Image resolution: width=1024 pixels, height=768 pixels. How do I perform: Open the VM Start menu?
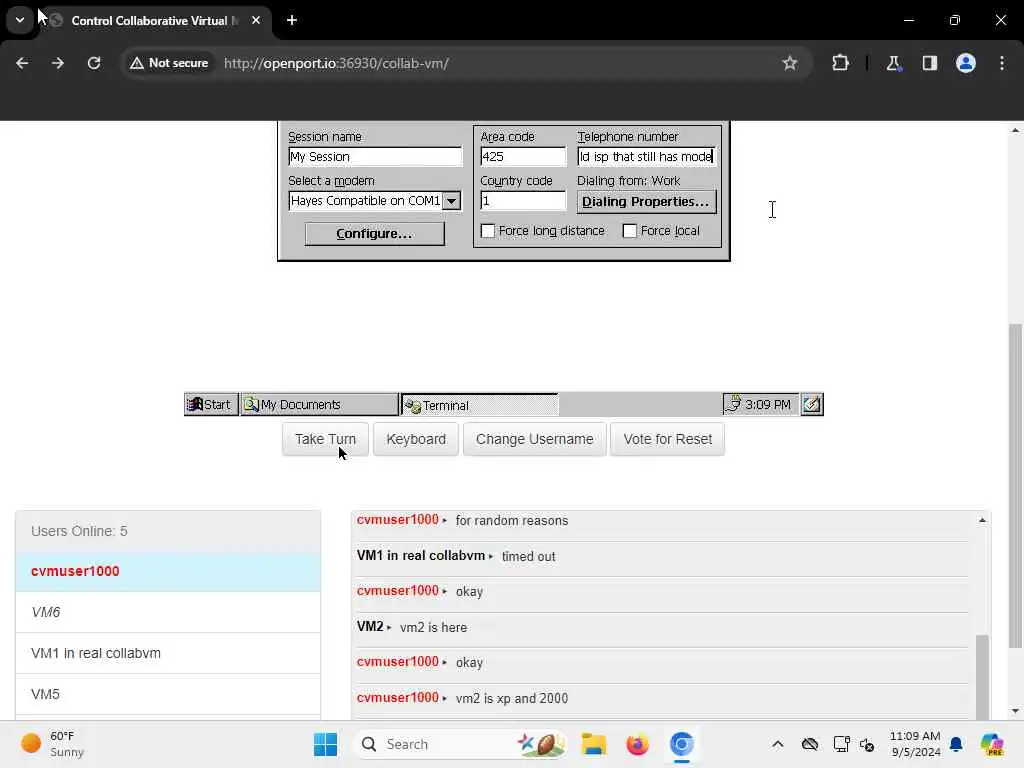pos(210,405)
